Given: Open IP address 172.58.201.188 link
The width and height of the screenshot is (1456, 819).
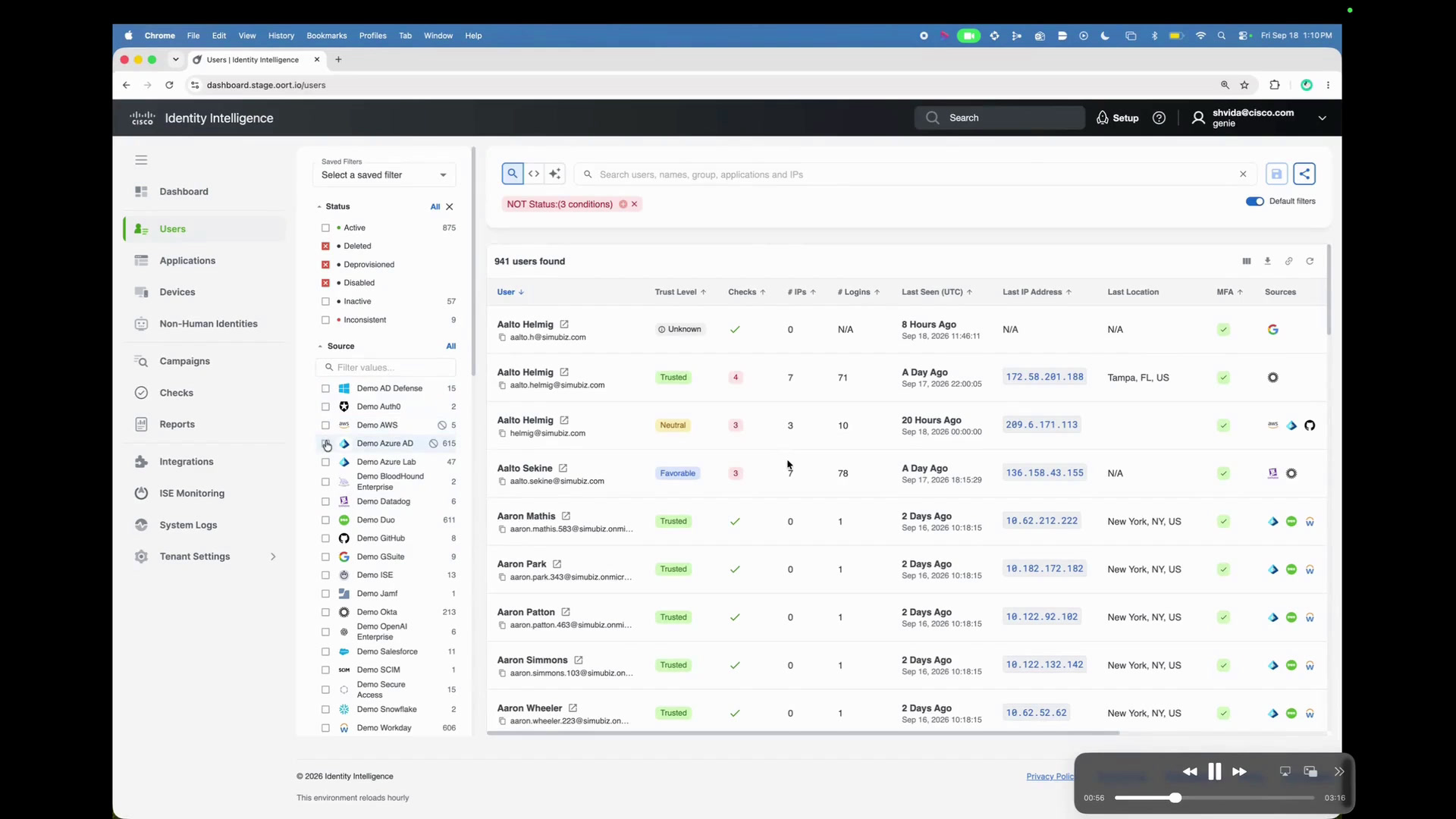Looking at the screenshot, I should (1044, 377).
